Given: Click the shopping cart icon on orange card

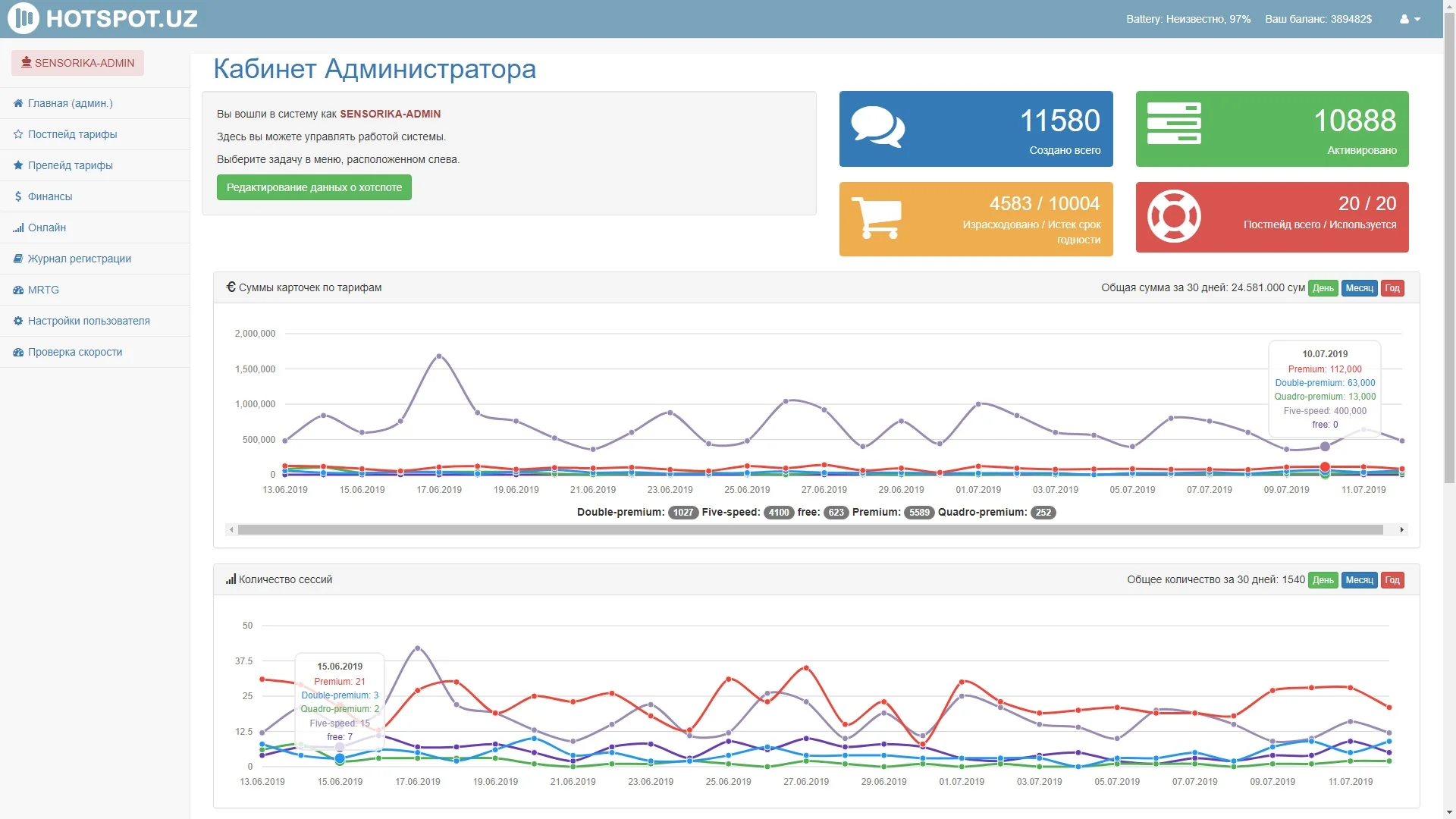Looking at the screenshot, I should pos(876,218).
